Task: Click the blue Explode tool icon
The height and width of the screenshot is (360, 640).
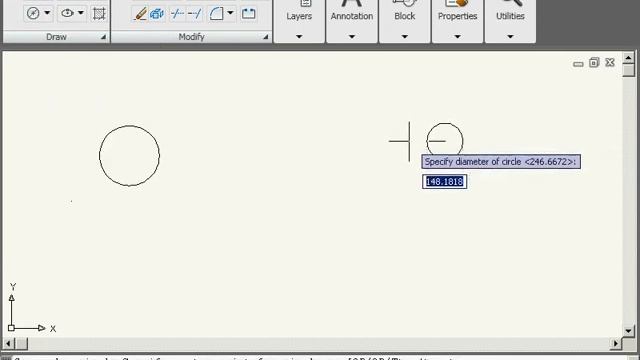Action: [x=157, y=14]
